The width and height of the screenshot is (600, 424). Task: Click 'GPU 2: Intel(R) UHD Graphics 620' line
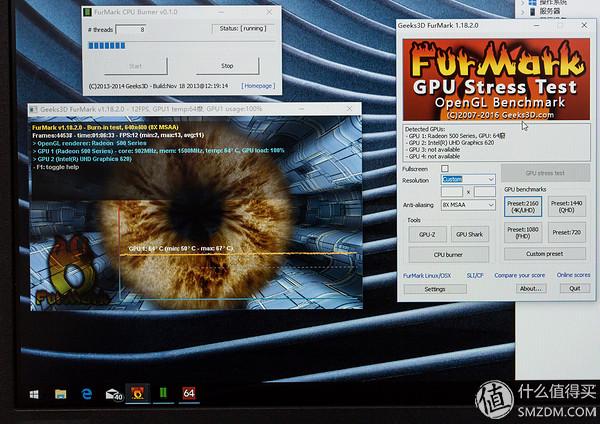click(x=450, y=143)
